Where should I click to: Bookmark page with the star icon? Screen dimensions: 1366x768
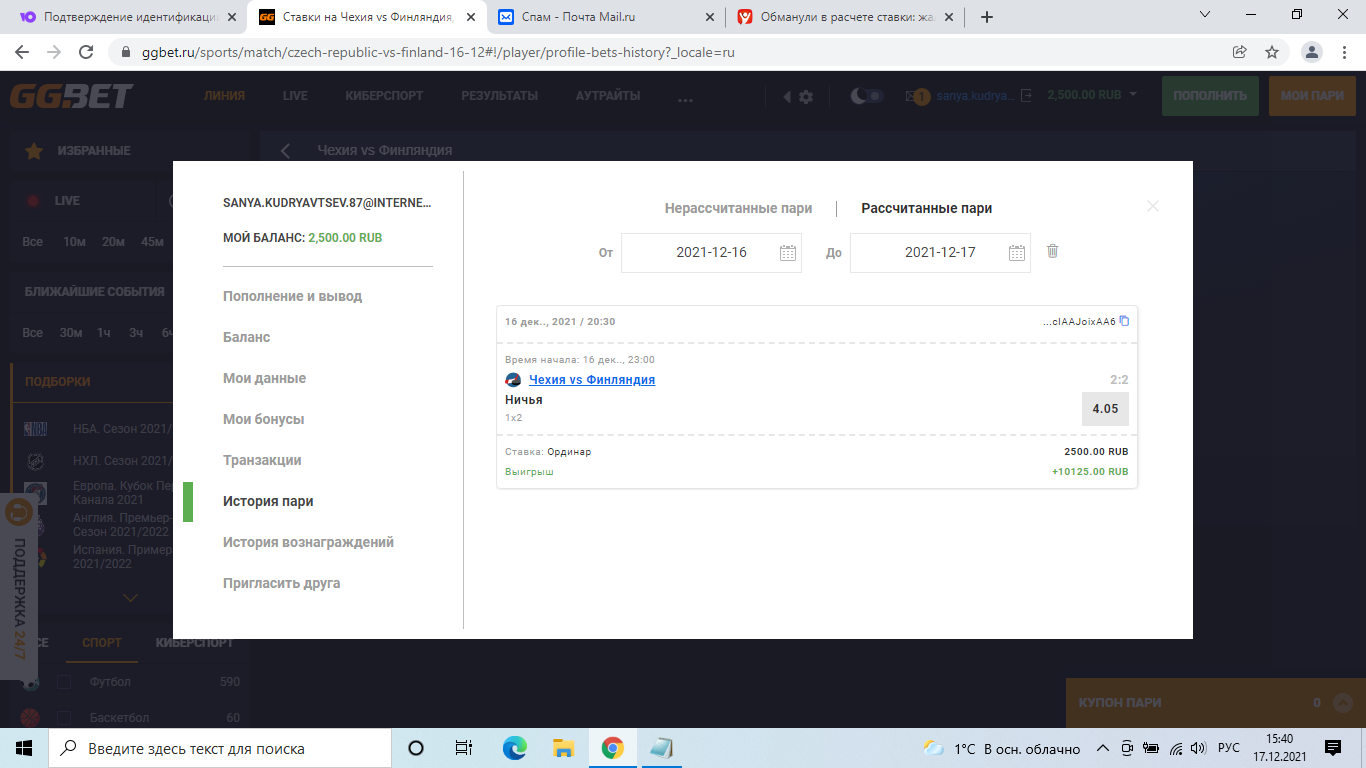(x=1272, y=52)
